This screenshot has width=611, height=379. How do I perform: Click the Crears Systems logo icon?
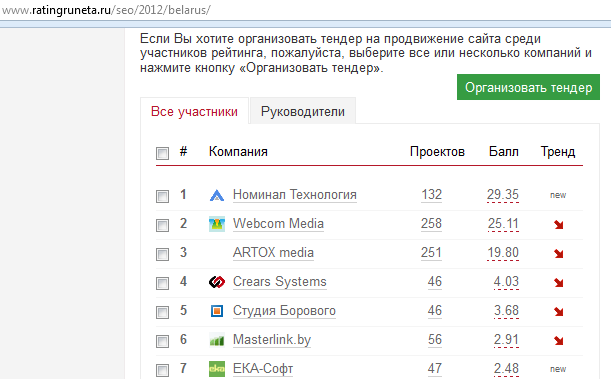point(217,282)
